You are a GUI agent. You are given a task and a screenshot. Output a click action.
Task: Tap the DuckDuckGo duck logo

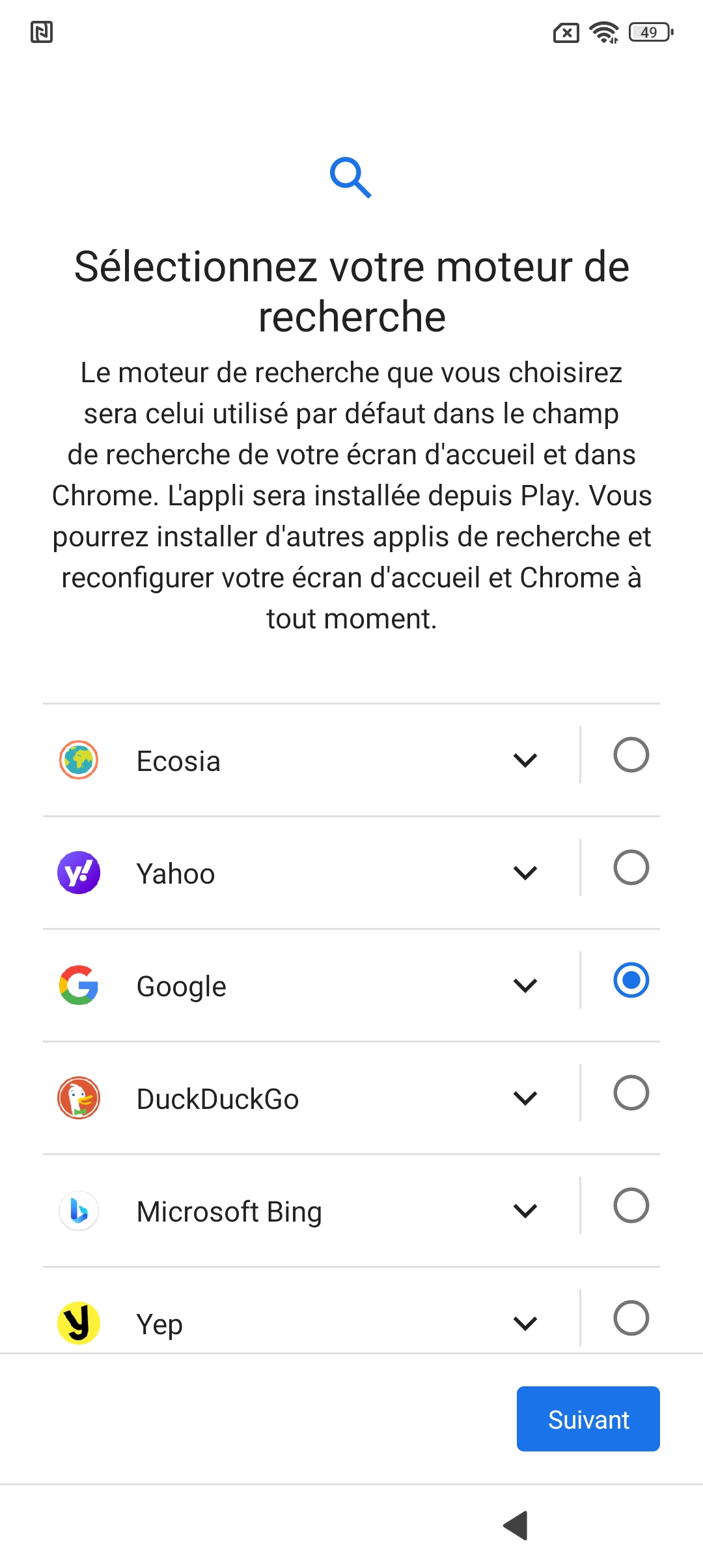pyautogui.click(x=79, y=1098)
